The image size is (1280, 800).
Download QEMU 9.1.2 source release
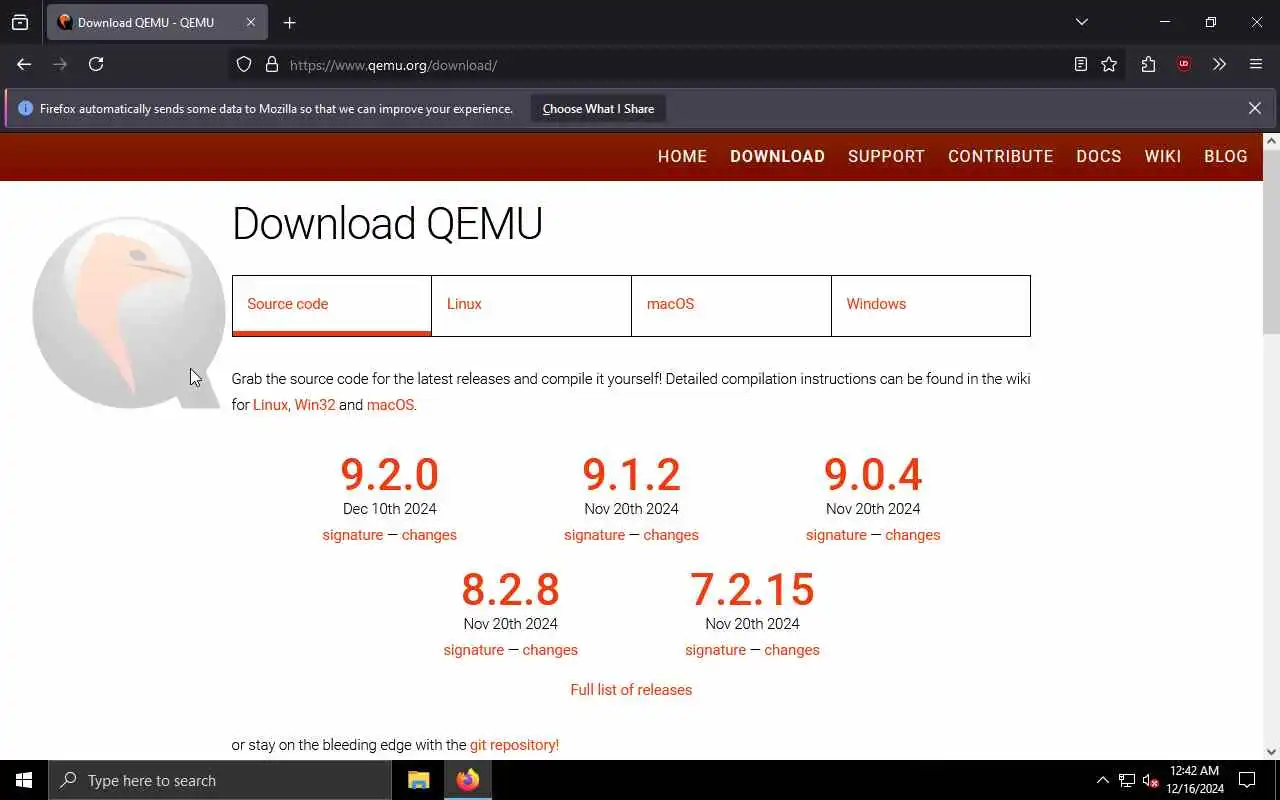pos(631,474)
